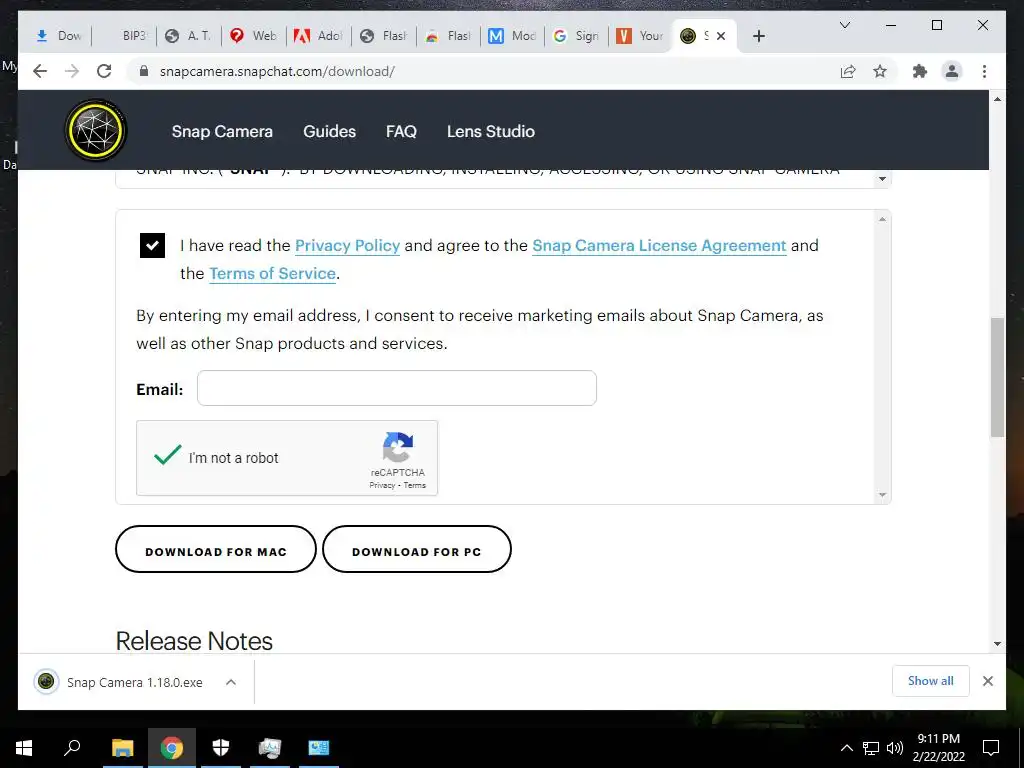The height and width of the screenshot is (768, 1024).
Task: Open the volume tray icon
Action: pos(895,748)
